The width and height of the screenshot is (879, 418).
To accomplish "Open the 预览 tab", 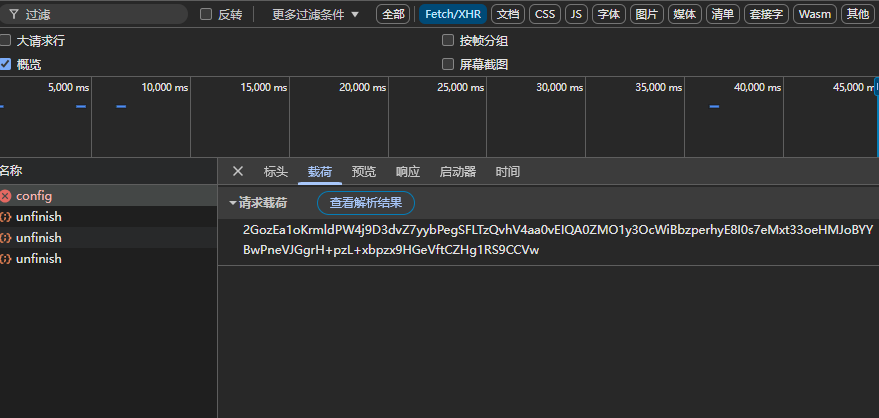I will click(x=364, y=171).
